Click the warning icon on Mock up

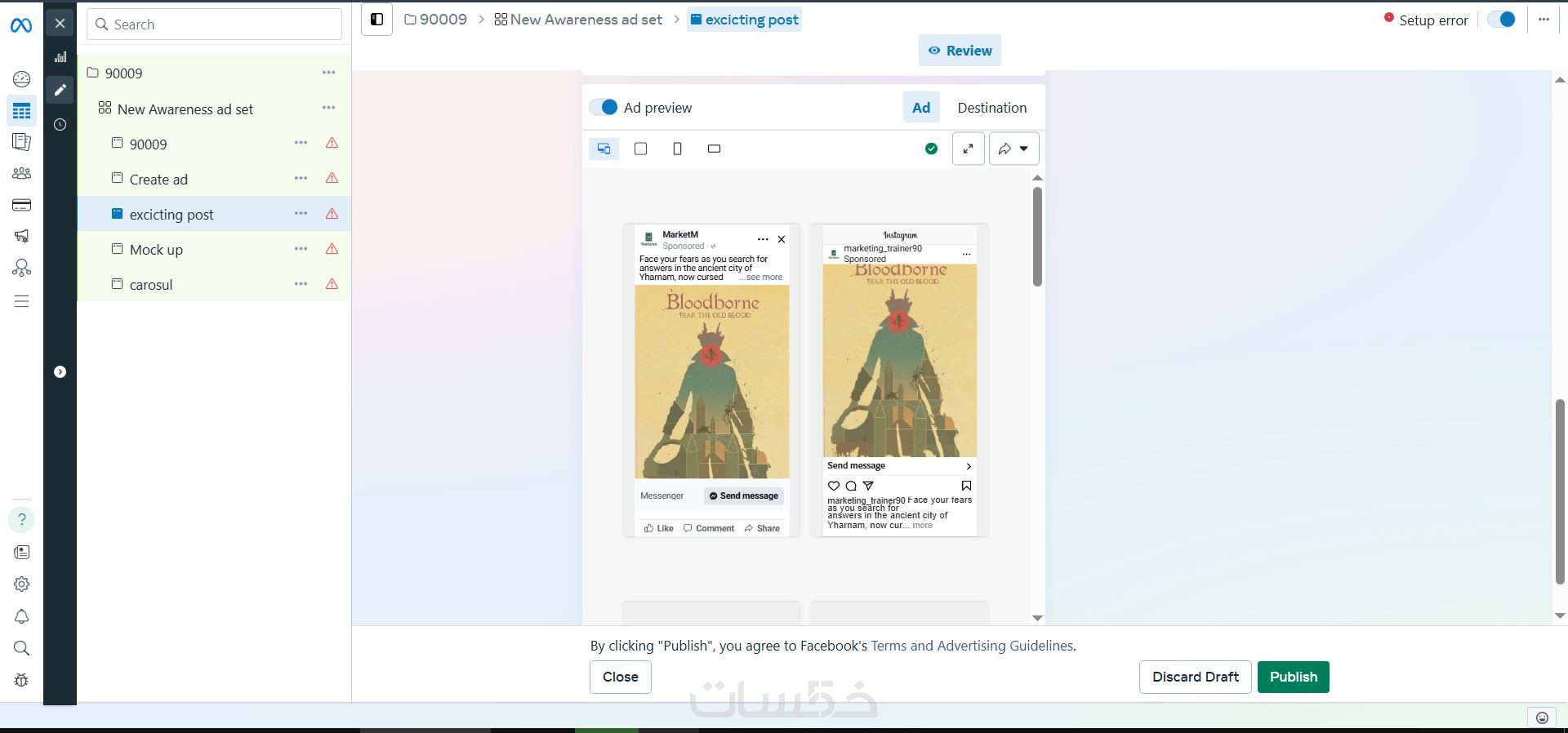(x=332, y=249)
